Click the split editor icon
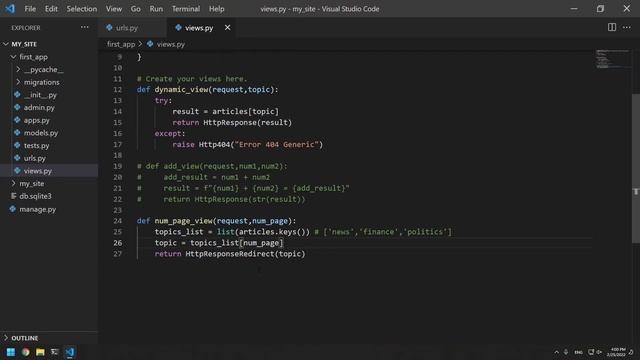 click(611, 27)
